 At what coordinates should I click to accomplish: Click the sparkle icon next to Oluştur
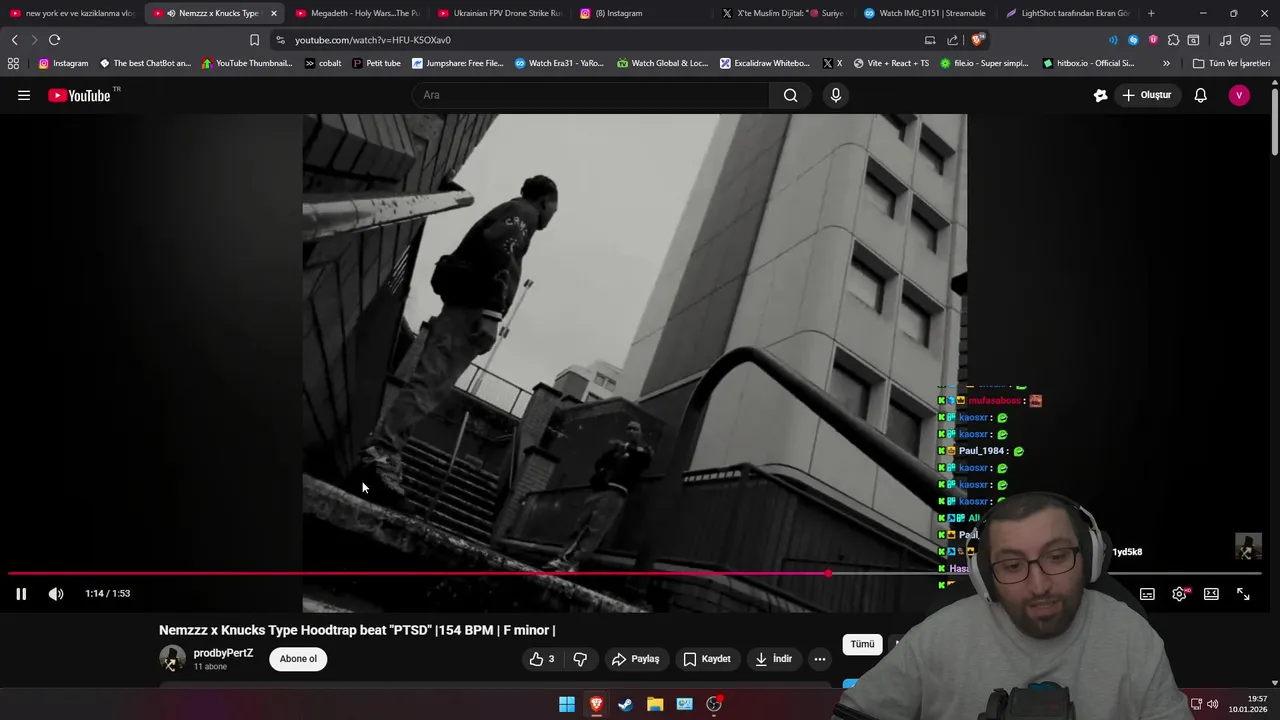point(1100,95)
